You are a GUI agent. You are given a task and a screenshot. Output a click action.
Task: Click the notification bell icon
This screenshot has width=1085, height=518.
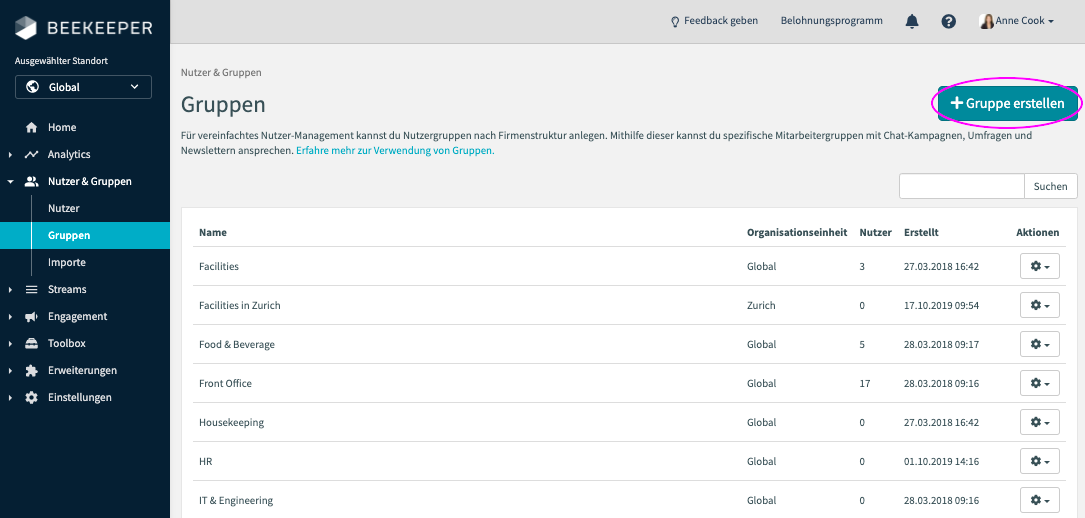[x=911, y=21]
